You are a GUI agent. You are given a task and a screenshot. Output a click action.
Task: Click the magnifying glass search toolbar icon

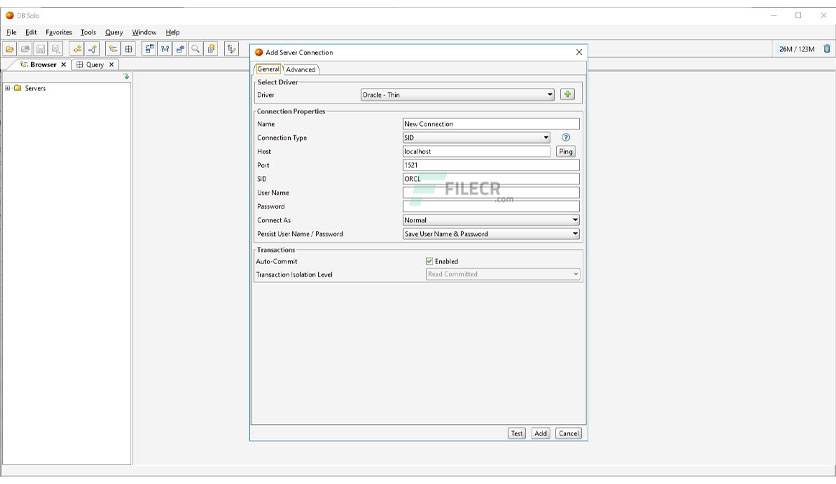[196, 49]
